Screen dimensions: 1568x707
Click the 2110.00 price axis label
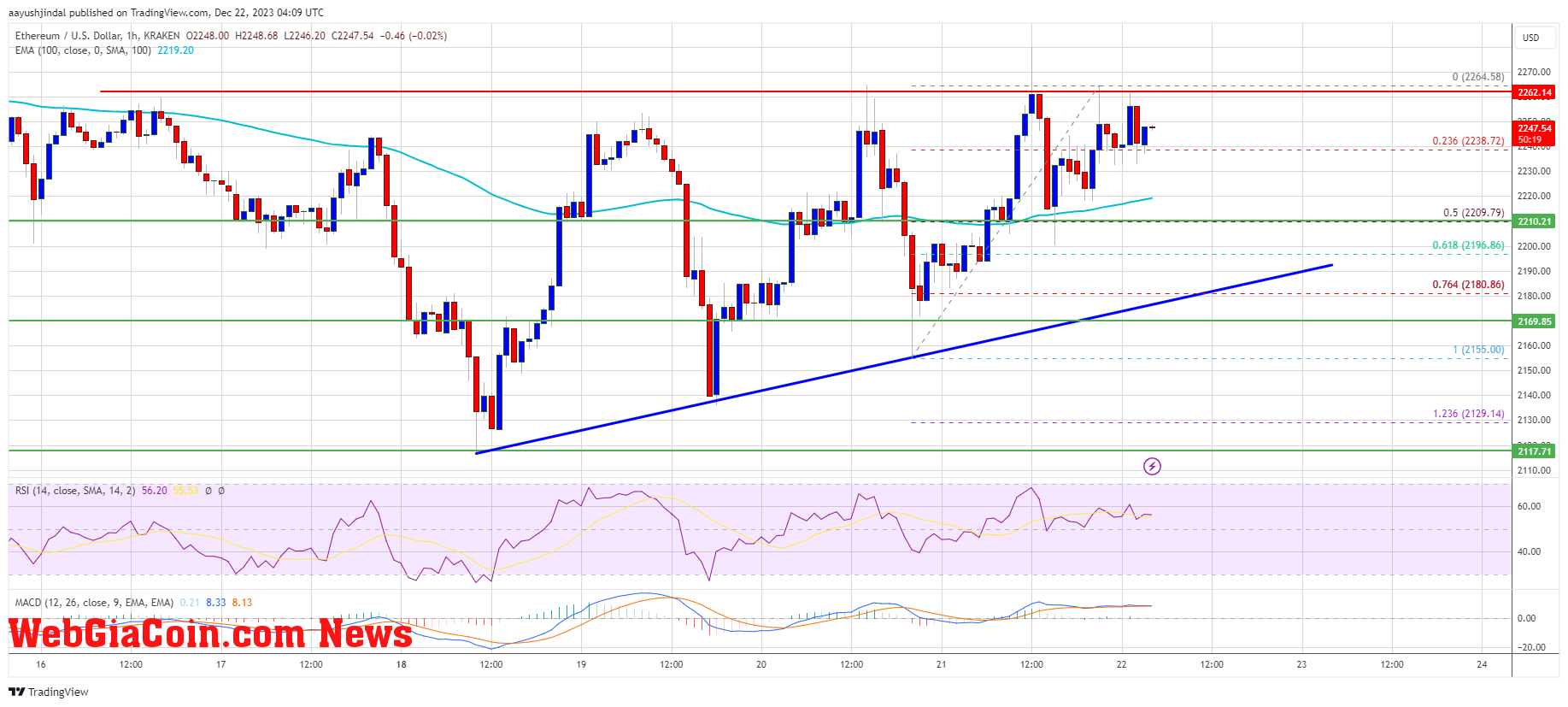coord(1533,470)
